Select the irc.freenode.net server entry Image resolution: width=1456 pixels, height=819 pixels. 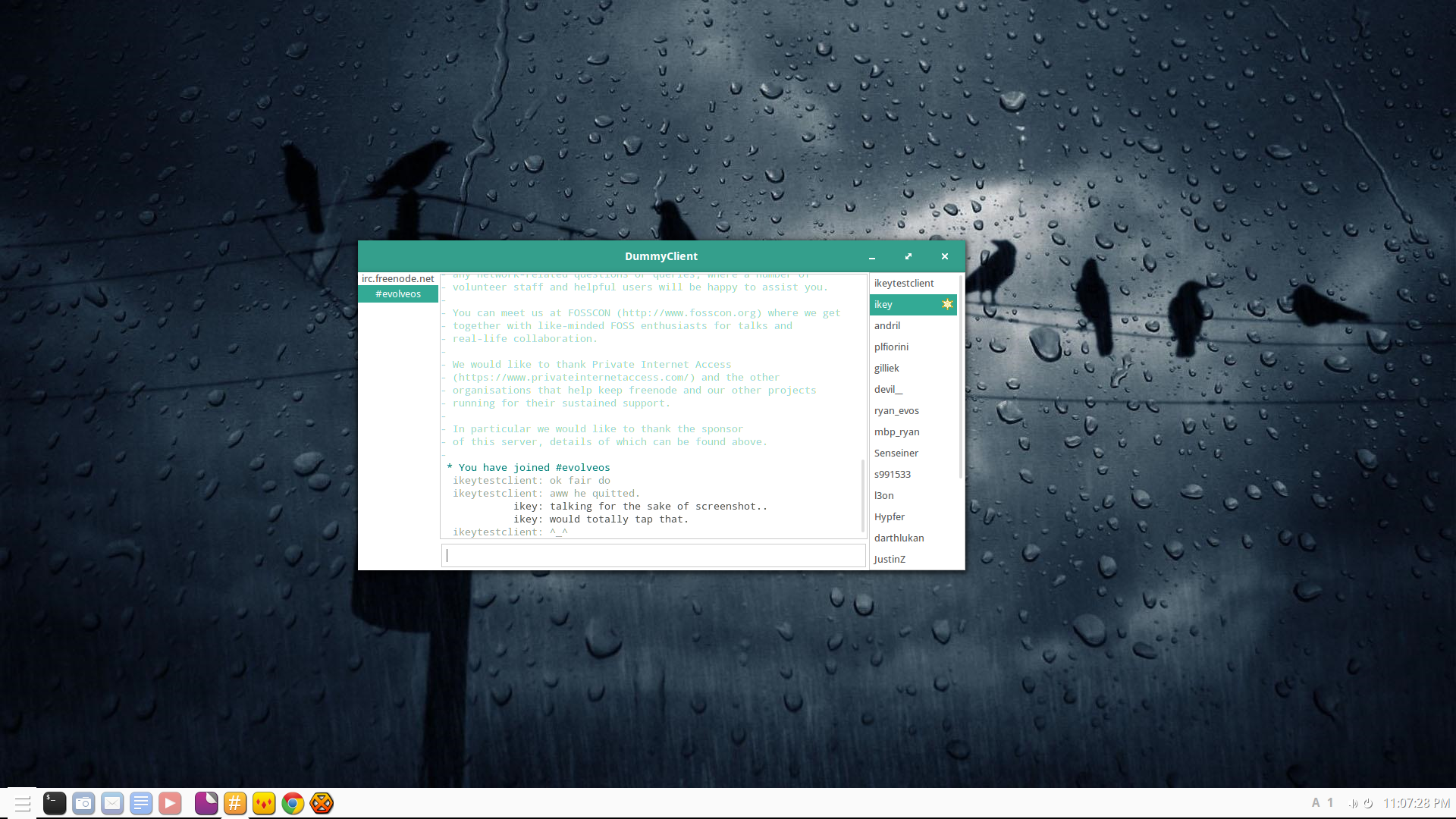(398, 278)
